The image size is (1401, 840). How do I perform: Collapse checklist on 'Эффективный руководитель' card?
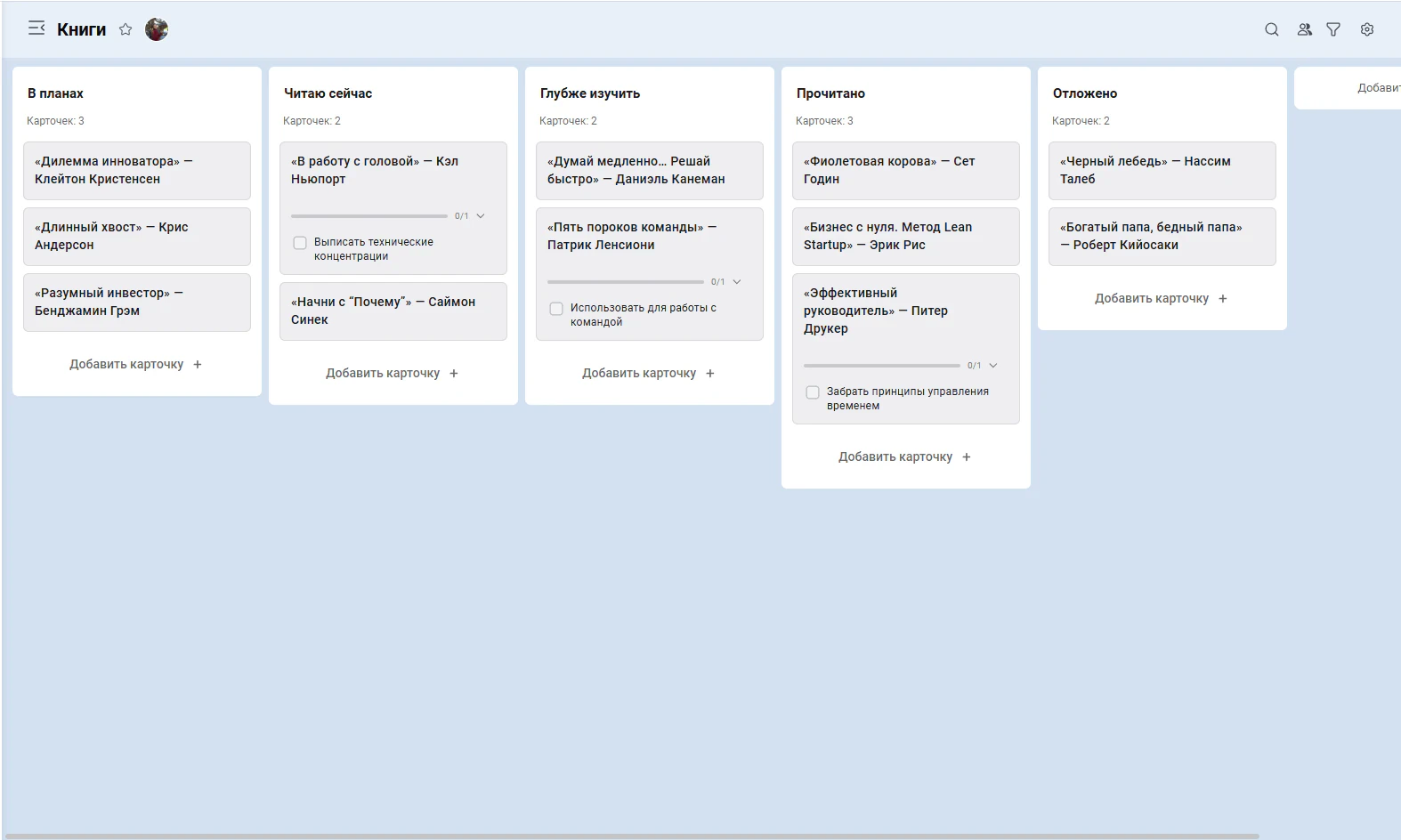[993, 366]
